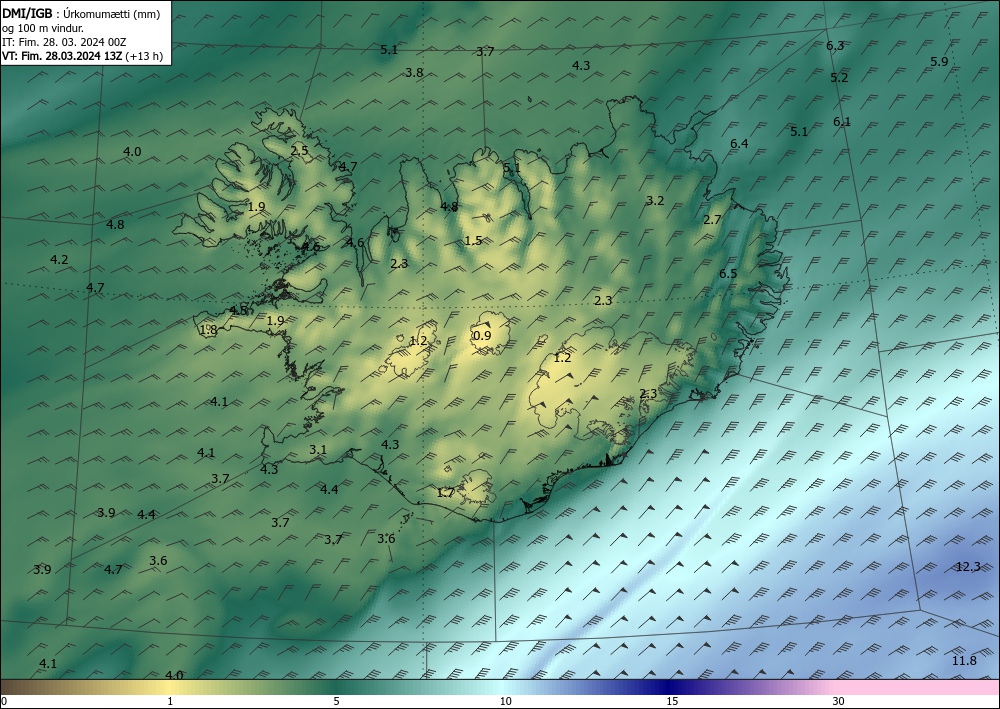Screen dimensions: 1000x709
Task: Click the 6.4 value off the northeast coast
Action: pos(739,144)
